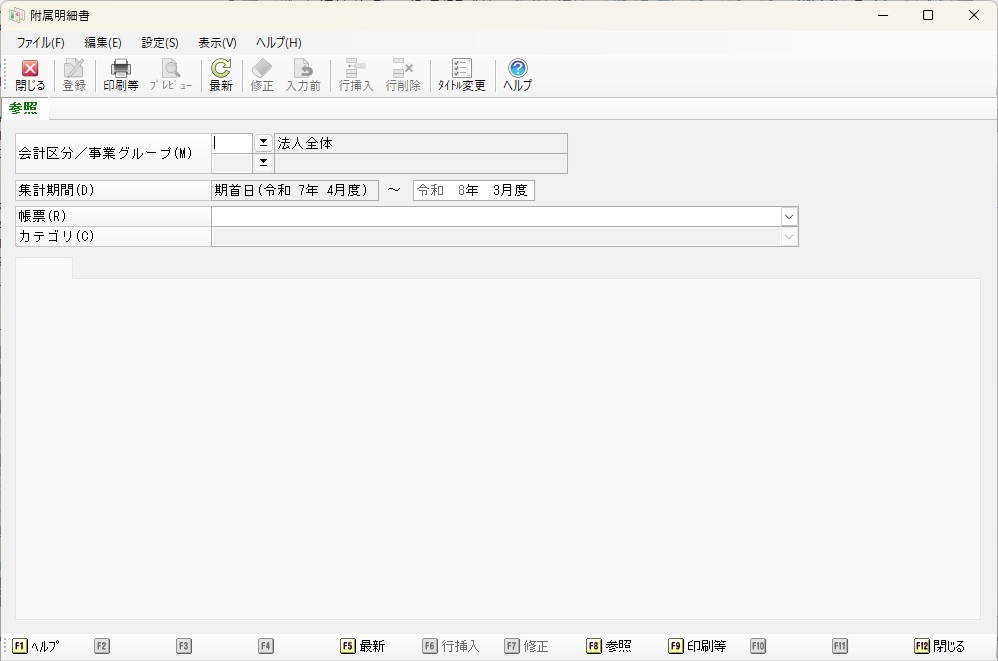Image resolution: width=998 pixels, height=661 pixels.
Task: Expand the 帳票 combo box
Action: pyautogui.click(x=788, y=216)
